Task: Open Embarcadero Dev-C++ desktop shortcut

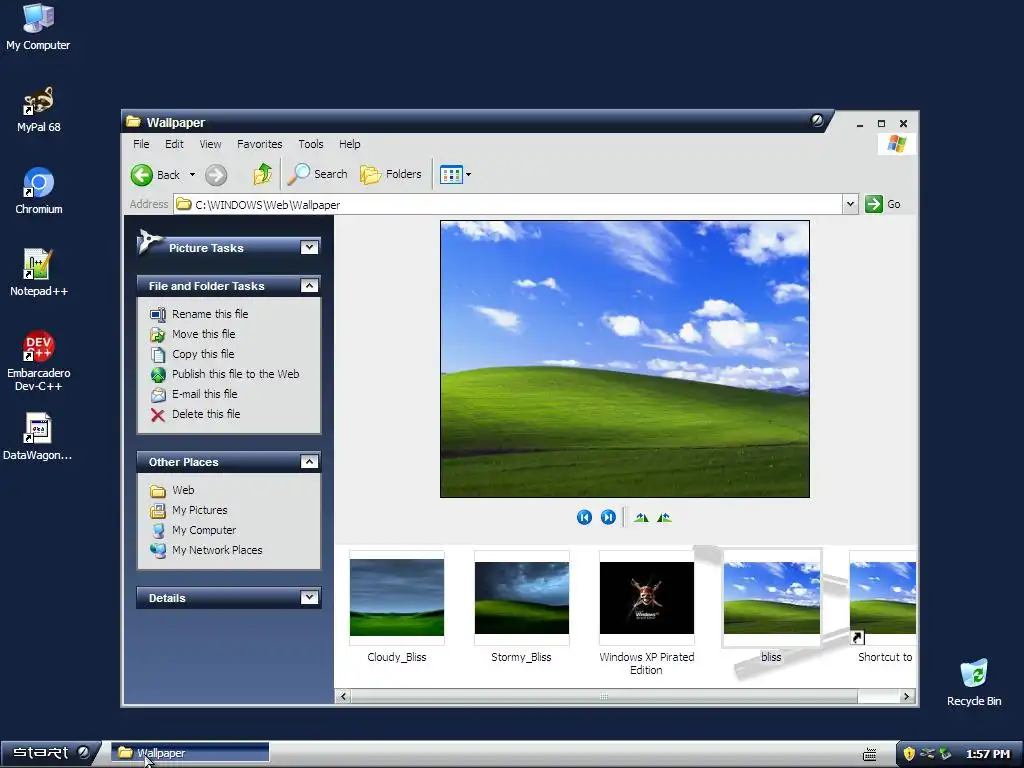Action: coord(39,361)
